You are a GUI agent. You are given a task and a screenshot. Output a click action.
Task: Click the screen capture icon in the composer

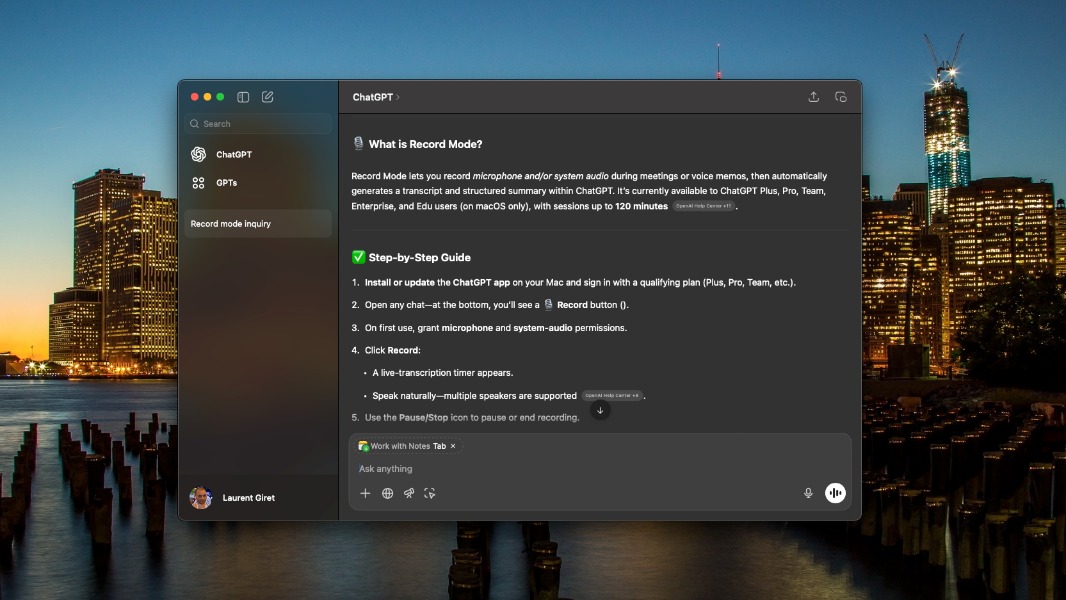pyautogui.click(x=430, y=492)
